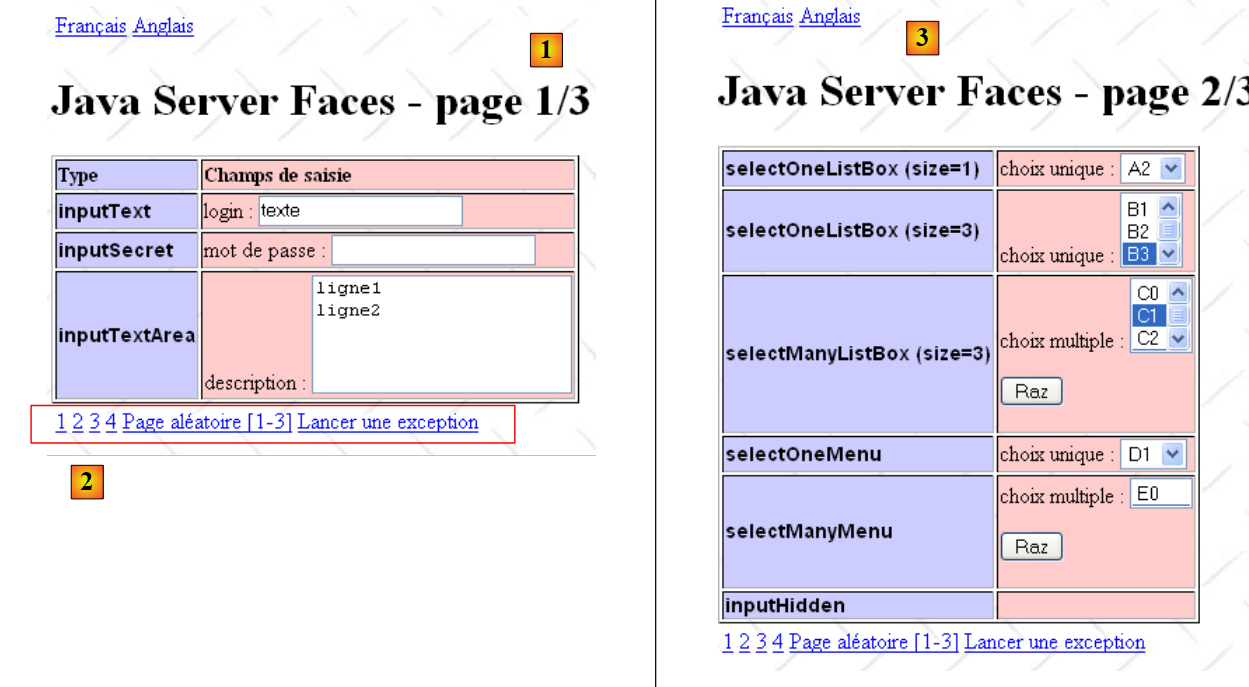Click the Anglais link on page 2
Screen dimensions: 1249x687
[x=830, y=17]
